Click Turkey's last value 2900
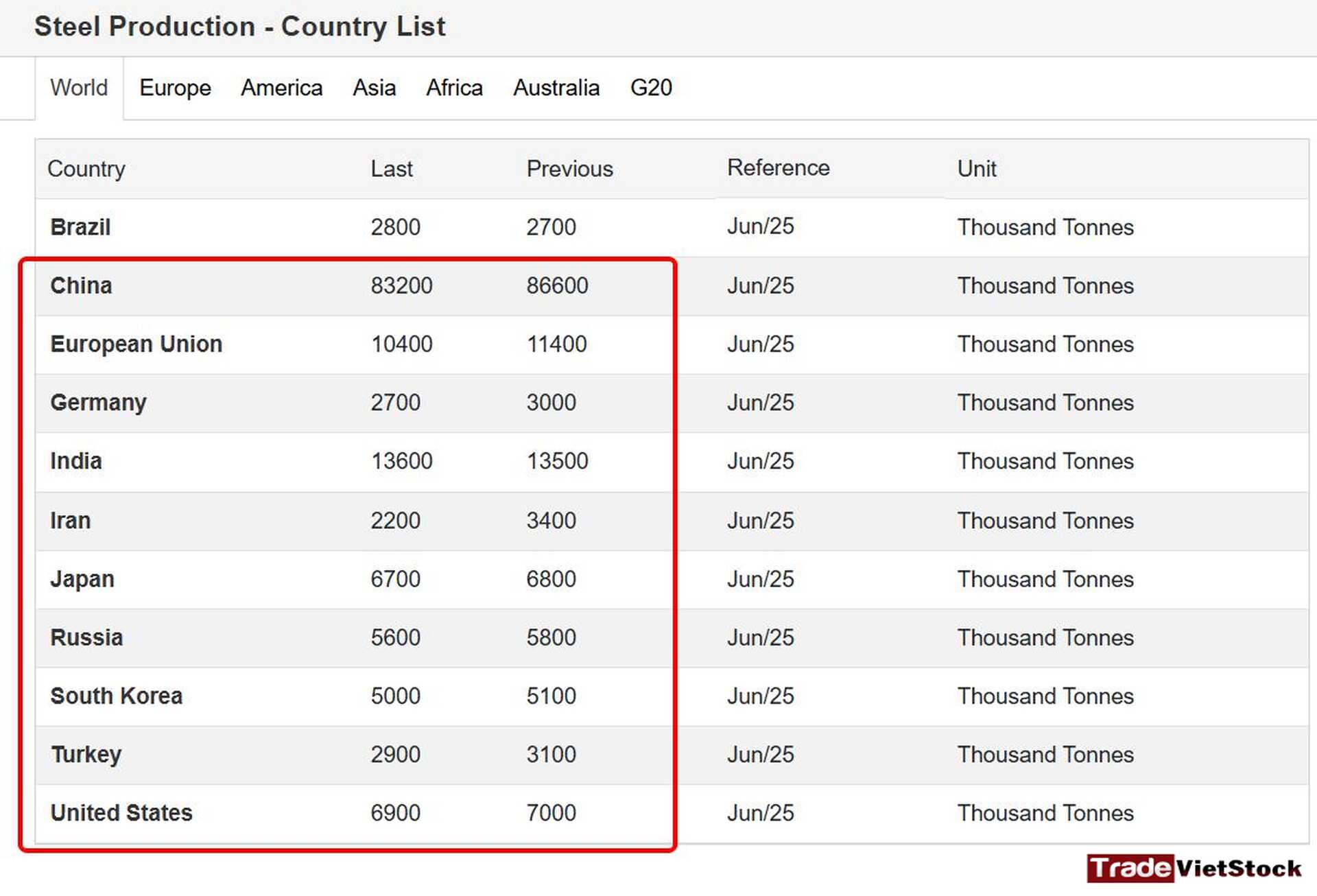1317x896 pixels. tap(395, 755)
